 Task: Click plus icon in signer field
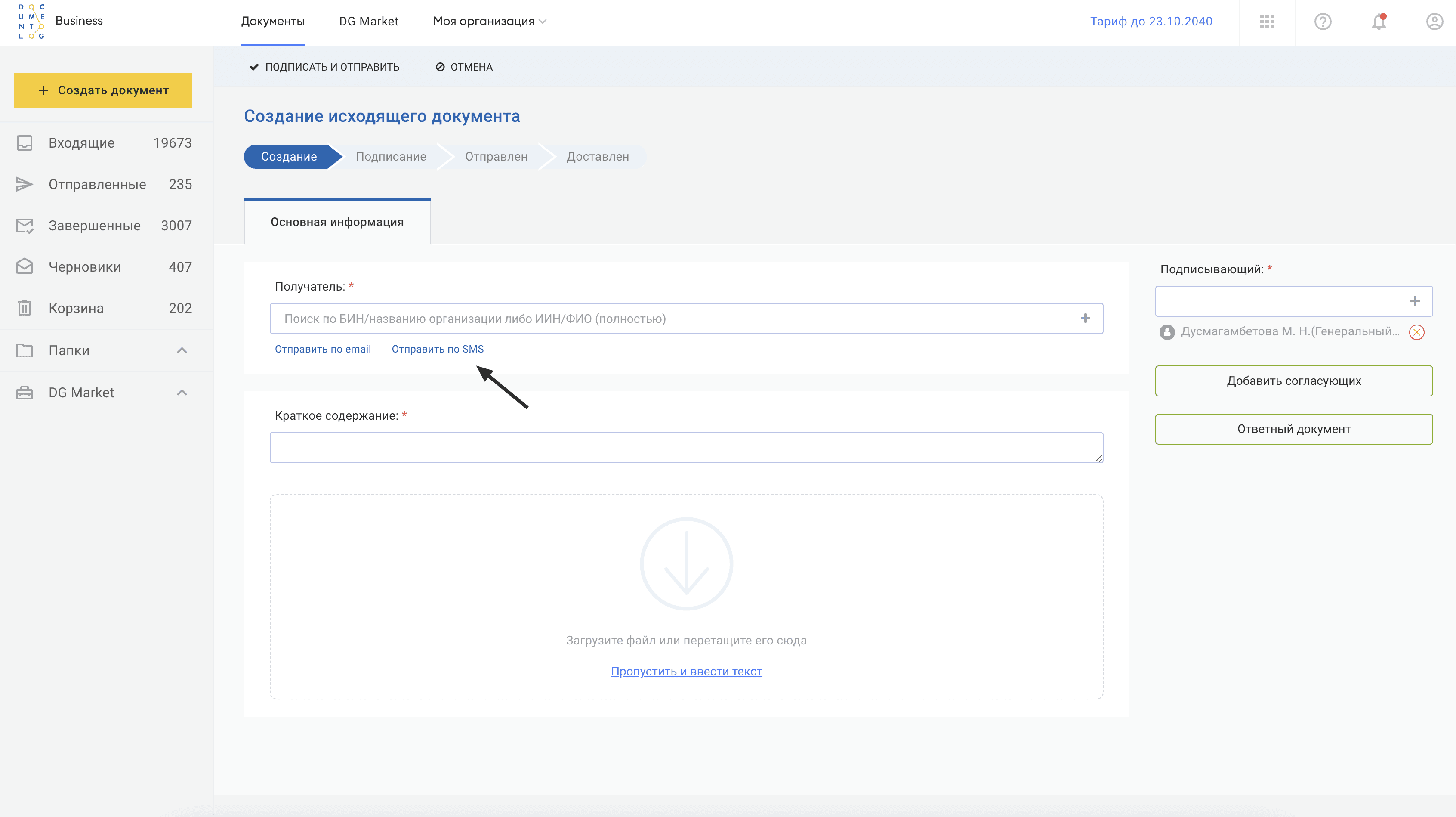click(x=1415, y=301)
